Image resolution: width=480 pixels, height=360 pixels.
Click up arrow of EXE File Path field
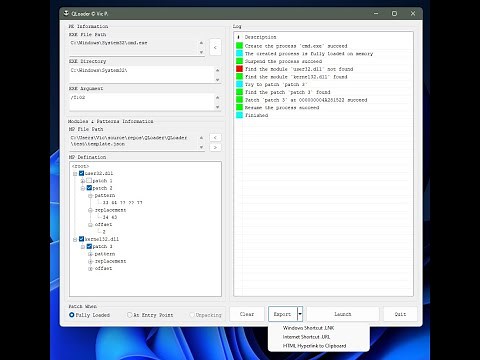[201, 43]
